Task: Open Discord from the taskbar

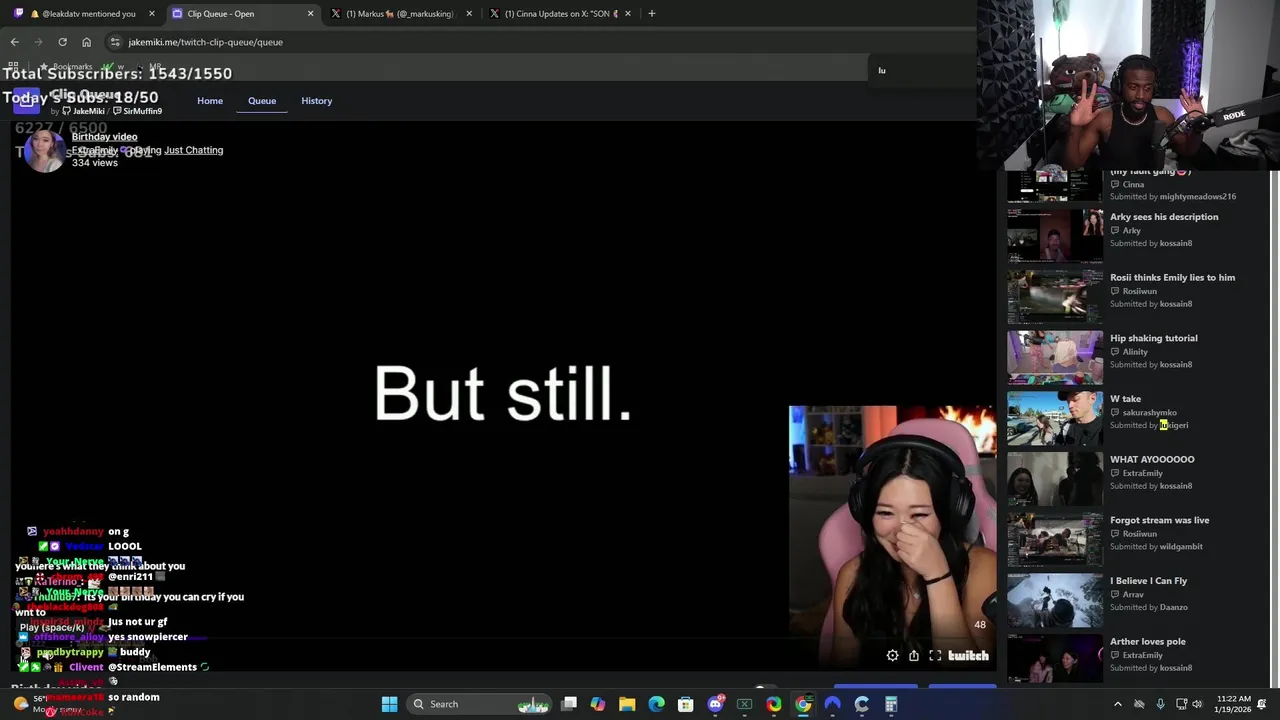Action: [x=715, y=704]
